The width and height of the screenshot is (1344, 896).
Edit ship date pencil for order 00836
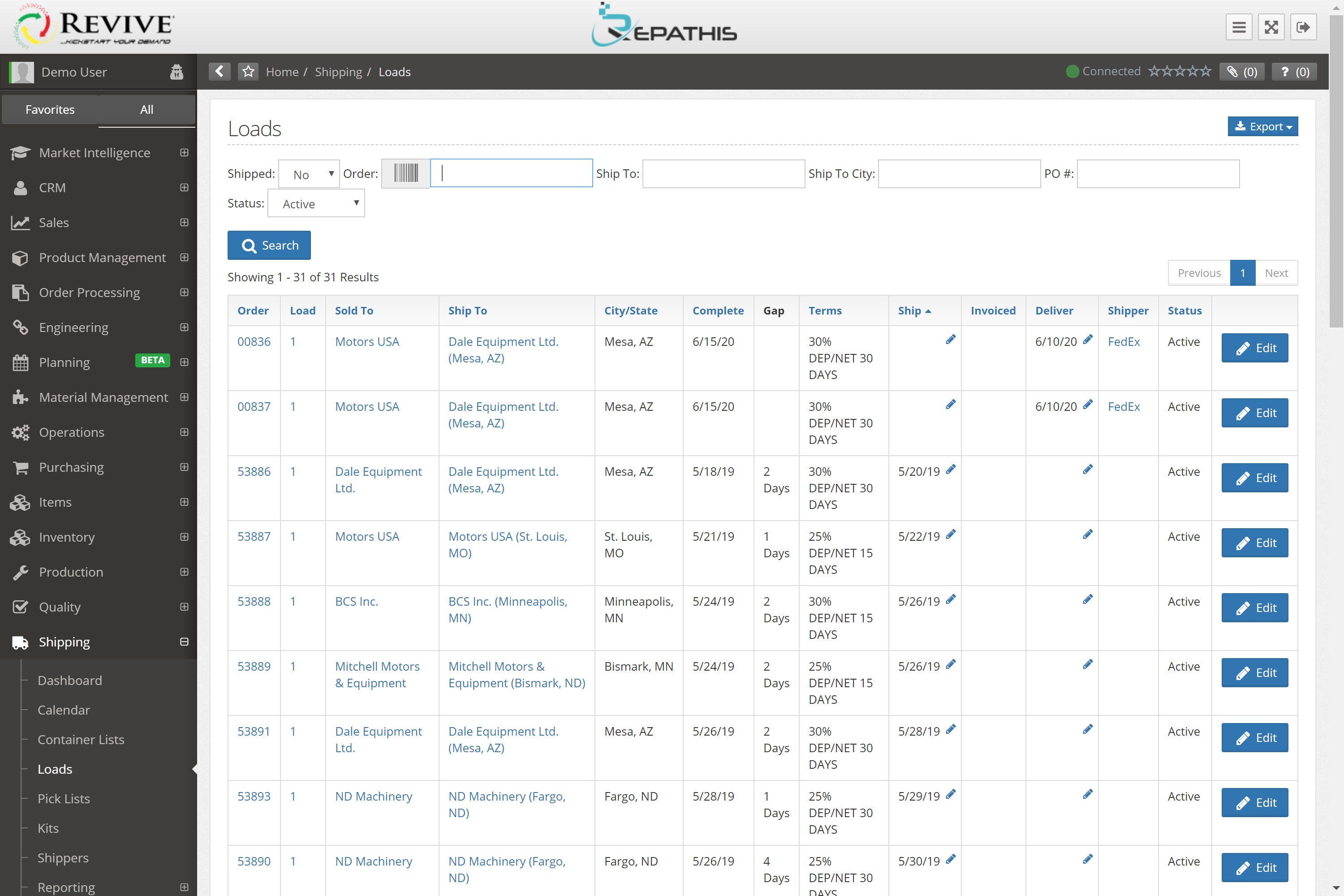(x=950, y=340)
